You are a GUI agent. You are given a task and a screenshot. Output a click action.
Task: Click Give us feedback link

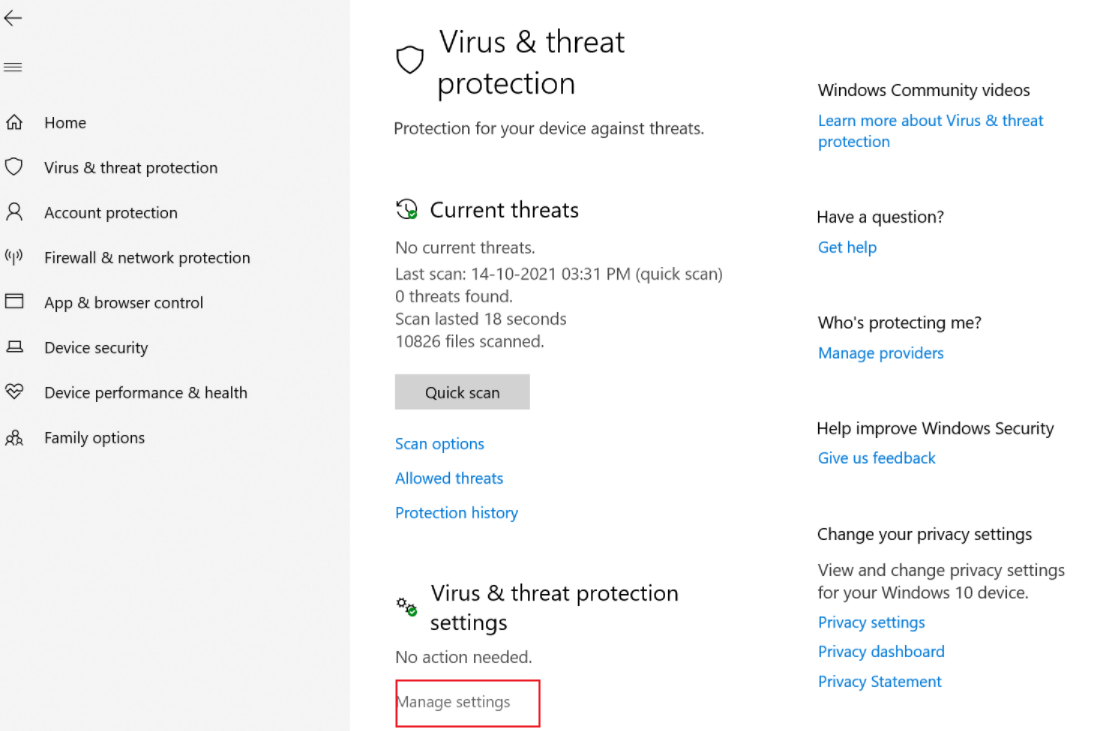pyautogui.click(x=876, y=458)
